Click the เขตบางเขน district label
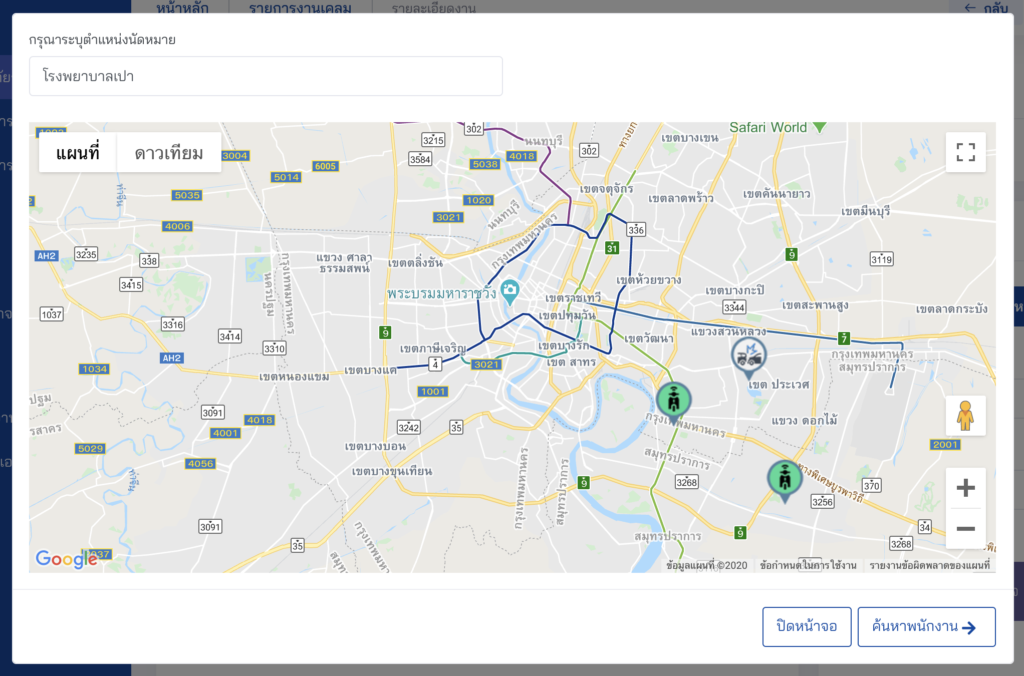 (x=690, y=138)
